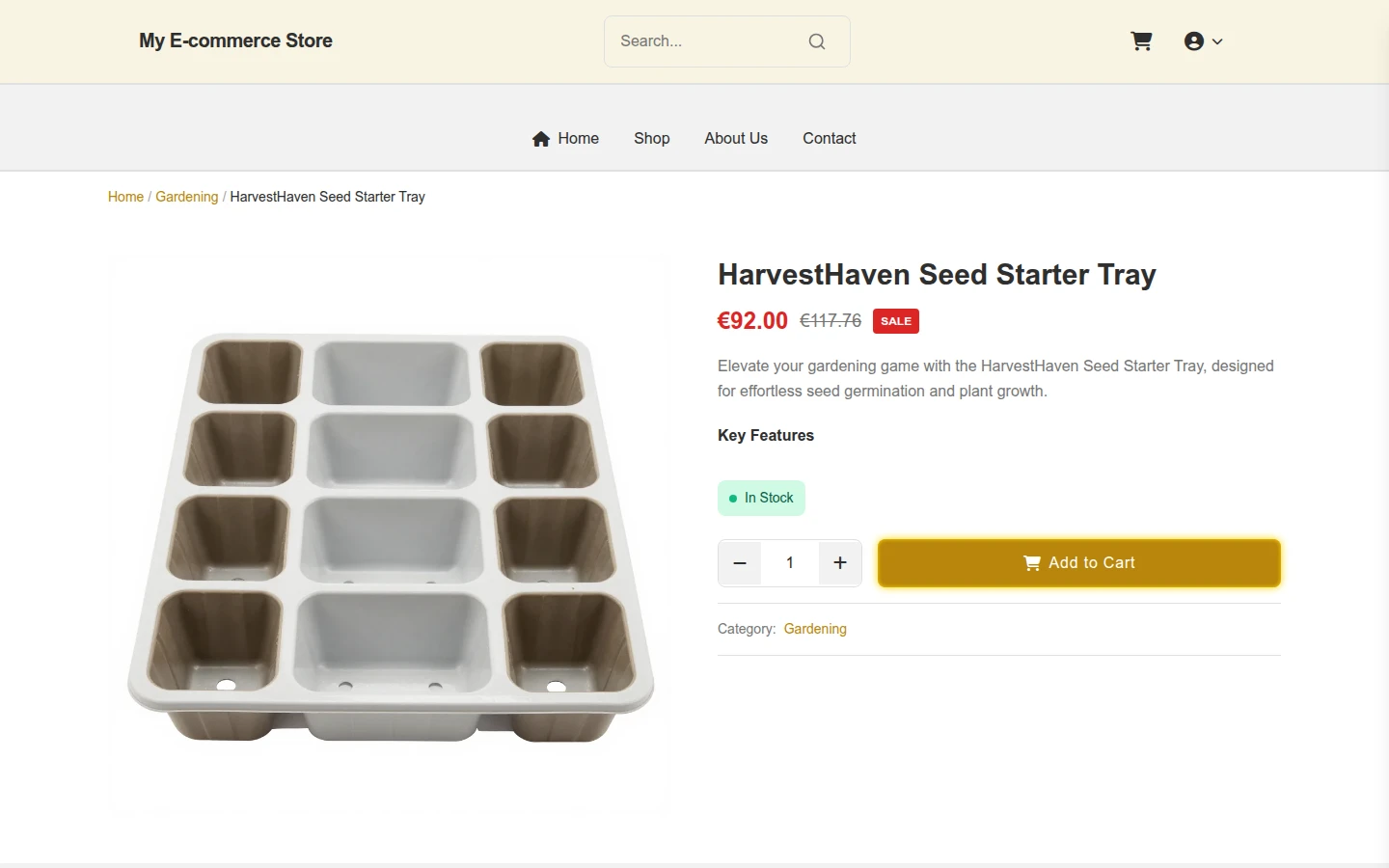1389x868 pixels.
Task: Follow the Gardening category link
Action: [x=815, y=629]
